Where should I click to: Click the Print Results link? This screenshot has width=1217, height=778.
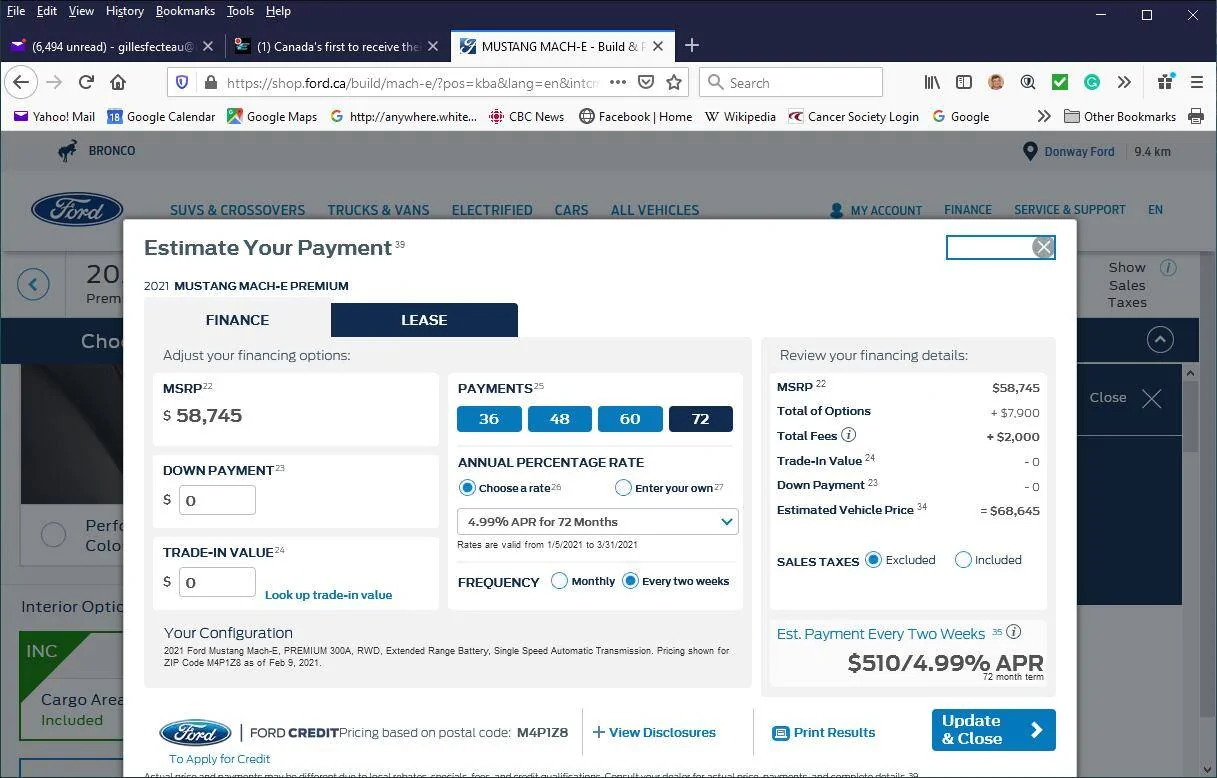[824, 732]
